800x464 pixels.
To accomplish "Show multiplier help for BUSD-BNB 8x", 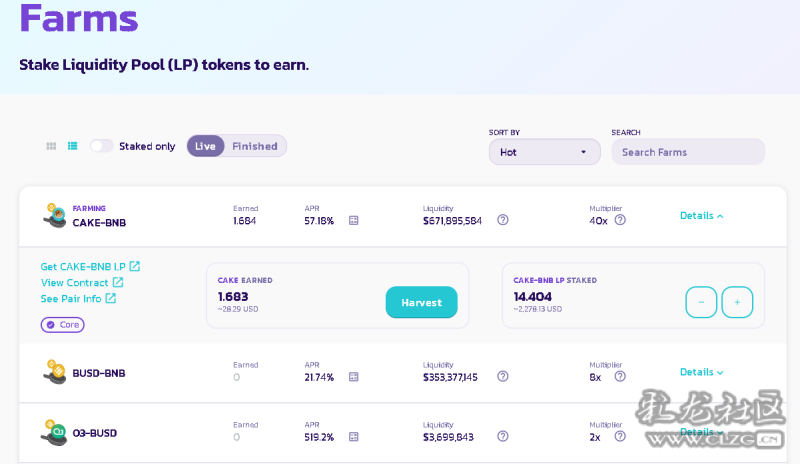I will [620, 376].
